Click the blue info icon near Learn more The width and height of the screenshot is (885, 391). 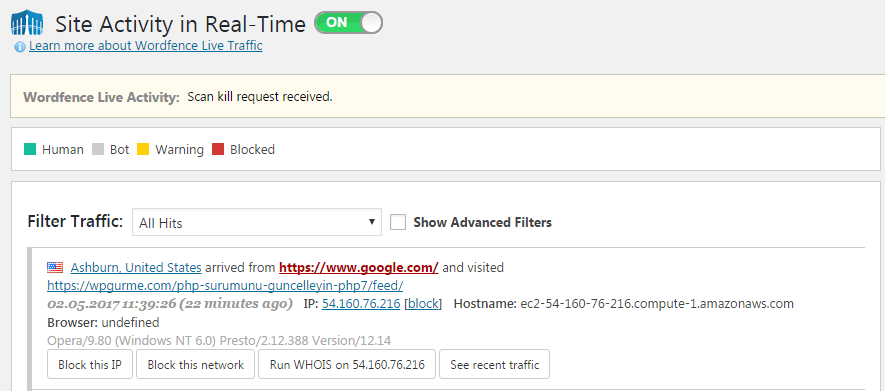click(x=20, y=47)
